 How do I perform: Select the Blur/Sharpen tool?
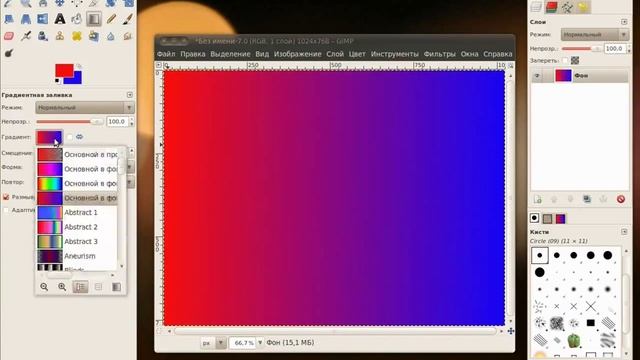click(111, 36)
